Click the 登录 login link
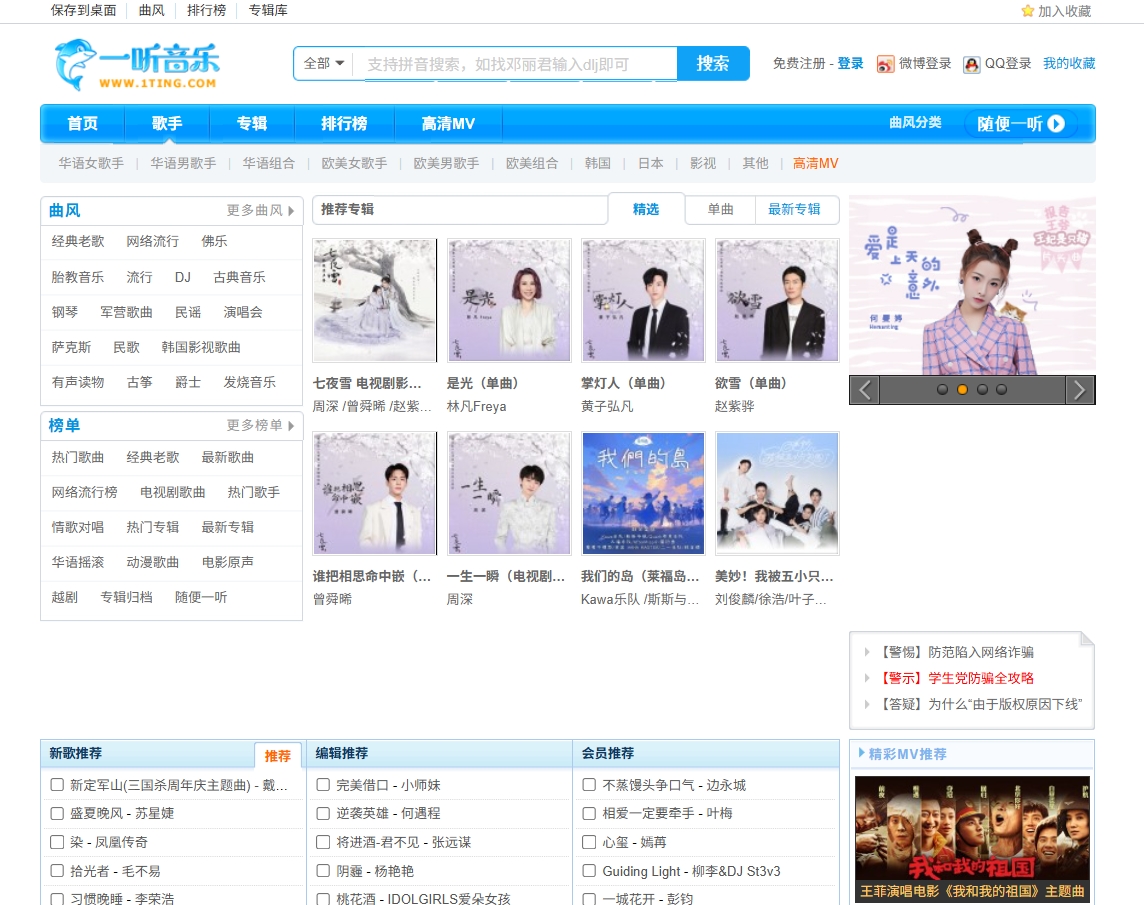Screen dimensions: 1144x905 point(849,62)
